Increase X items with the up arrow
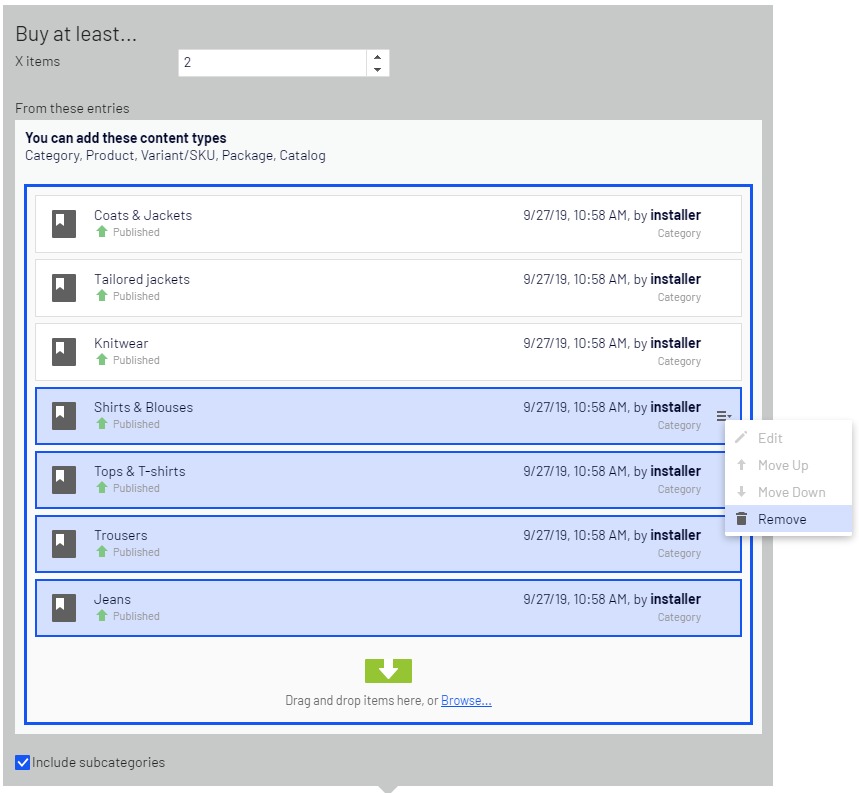Image resolution: width=859 pixels, height=793 pixels. pyautogui.click(x=377, y=57)
